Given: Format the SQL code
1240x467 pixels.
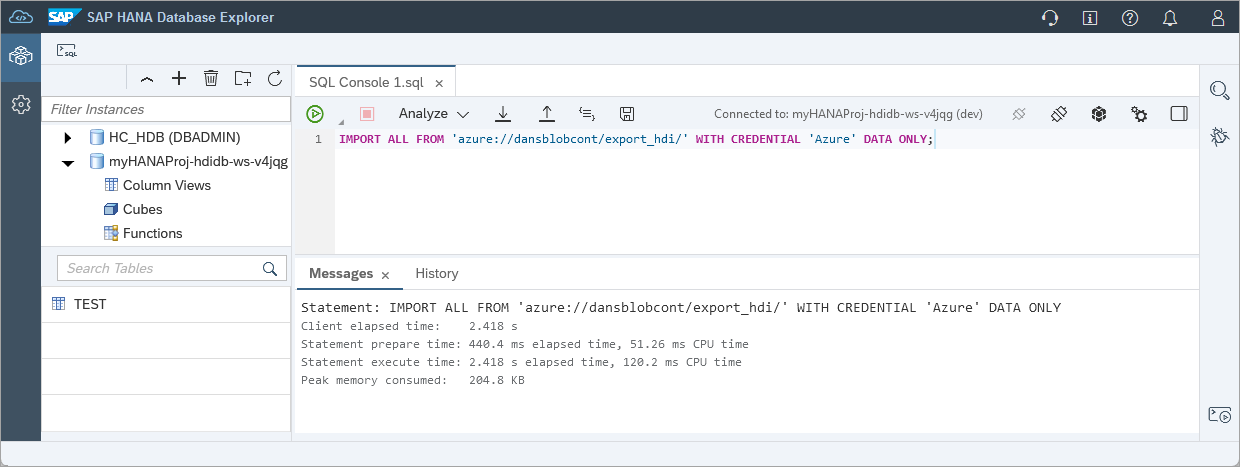Looking at the screenshot, I should [x=587, y=114].
